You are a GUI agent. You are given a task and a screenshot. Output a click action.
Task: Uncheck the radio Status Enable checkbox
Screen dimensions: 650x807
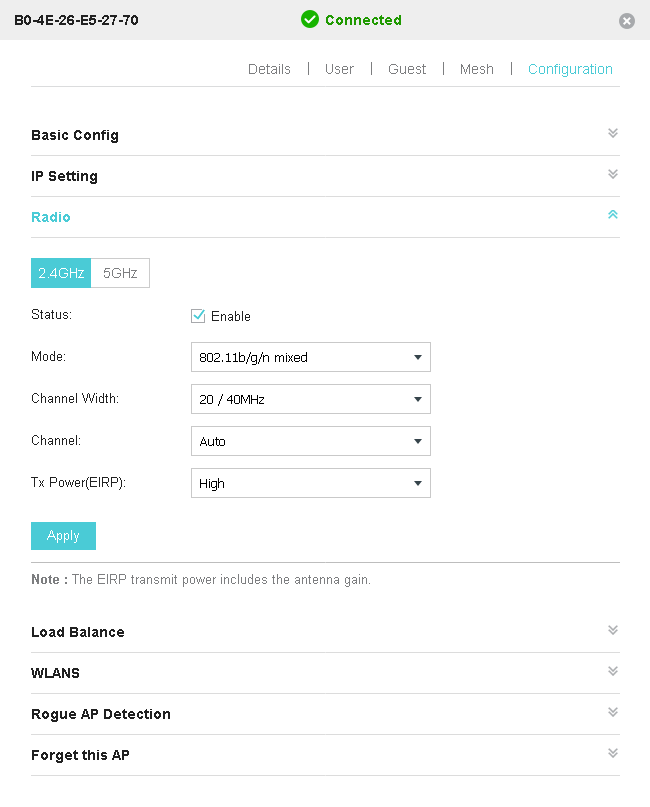tap(198, 316)
